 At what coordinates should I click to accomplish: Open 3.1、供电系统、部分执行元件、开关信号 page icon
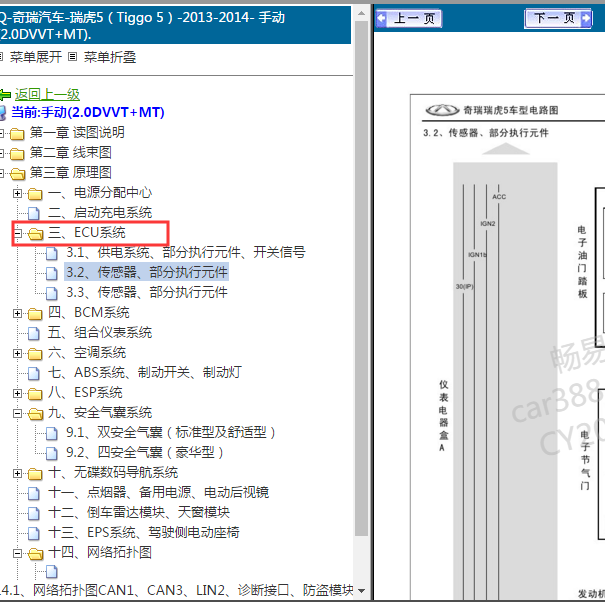(x=52, y=254)
